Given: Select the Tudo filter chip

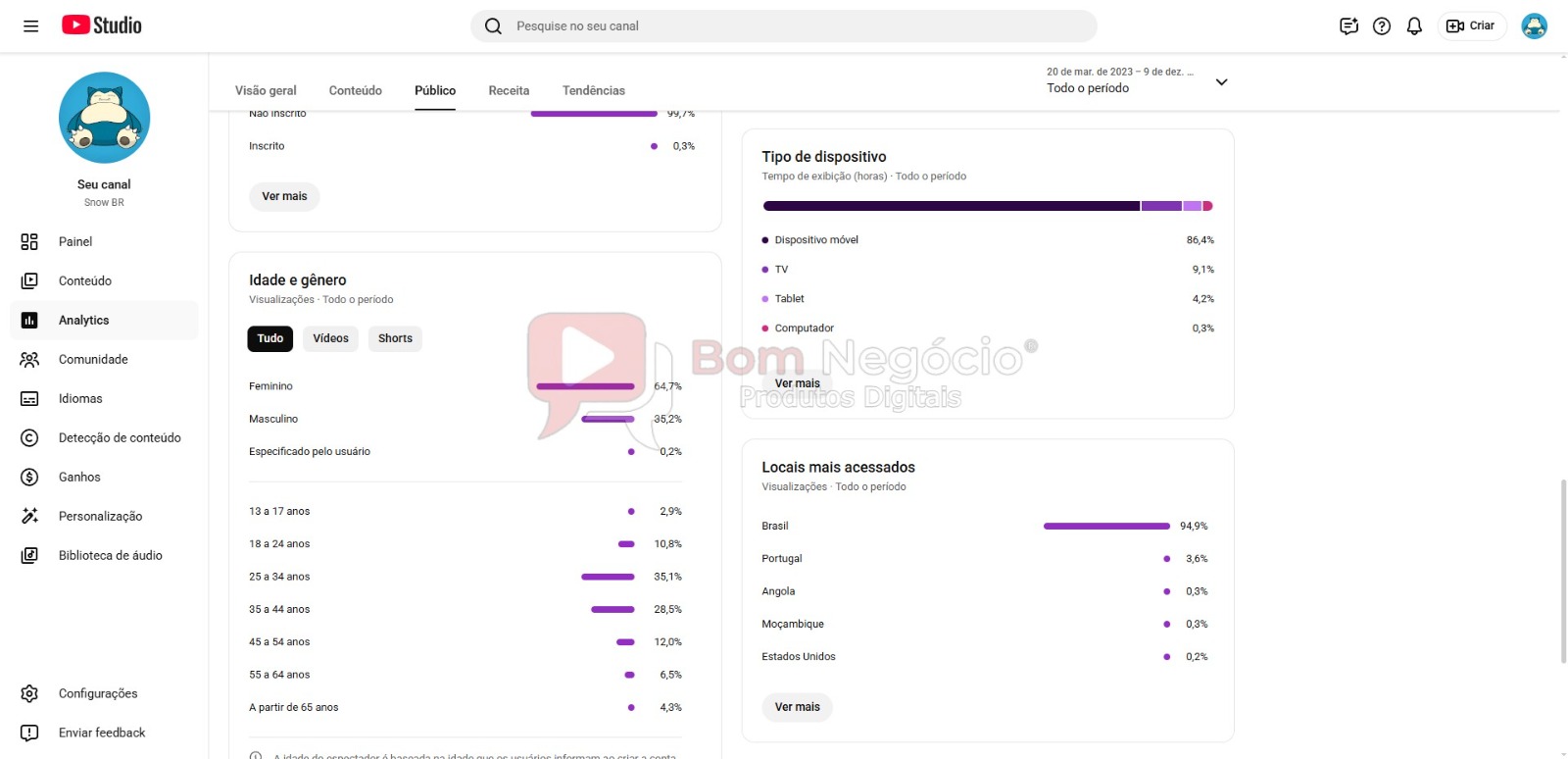Looking at the screenshot, I should click(x=269, y=338).
